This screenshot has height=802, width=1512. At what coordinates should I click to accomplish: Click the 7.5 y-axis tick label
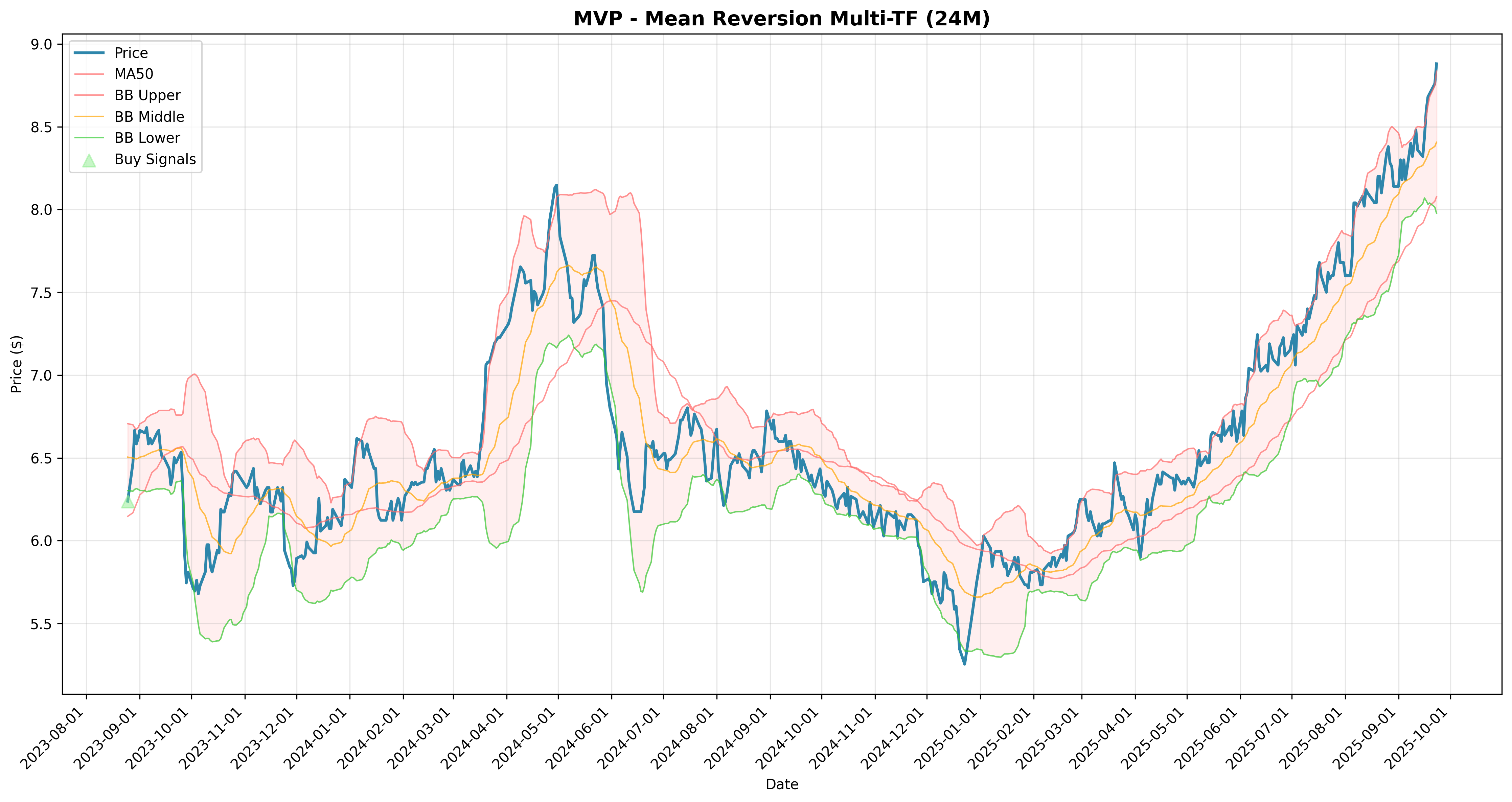click(x=42, y=293)
